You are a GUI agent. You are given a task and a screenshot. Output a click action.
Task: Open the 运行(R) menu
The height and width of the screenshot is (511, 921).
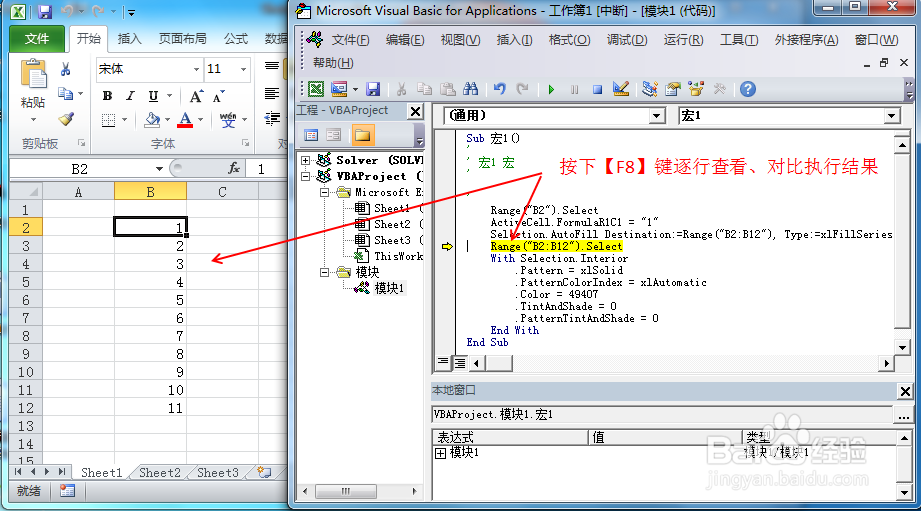pos(683,39)
